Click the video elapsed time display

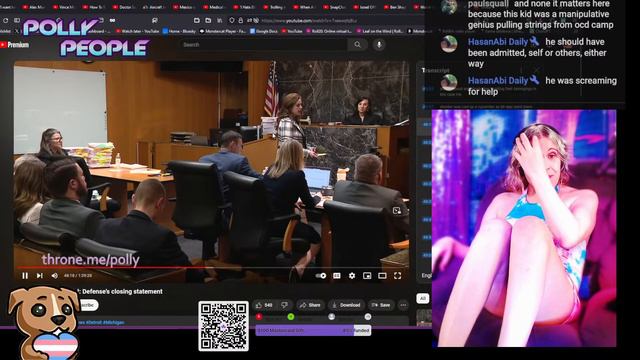[x=78, y=276]
